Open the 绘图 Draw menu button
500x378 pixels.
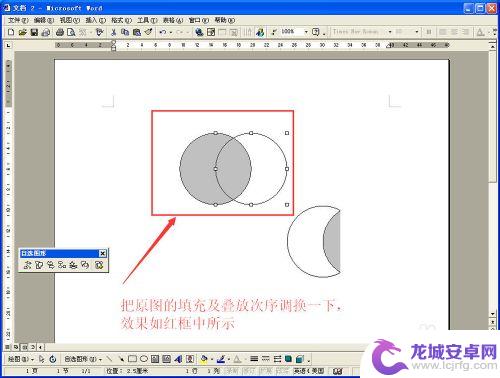pos(21,359)
